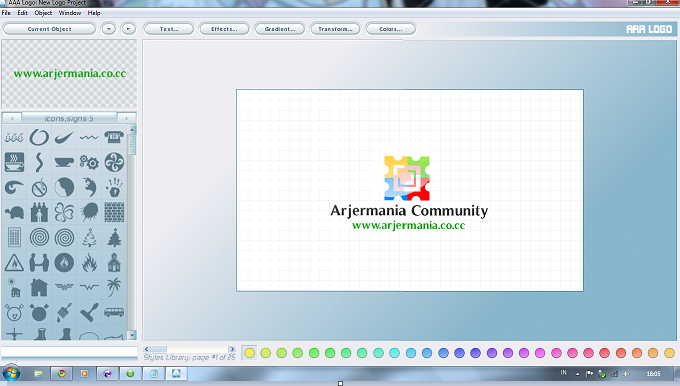Viewport: 680px width, 386px height.
Task: Pick the no-smoking sign icon
Action: (39, 188)
